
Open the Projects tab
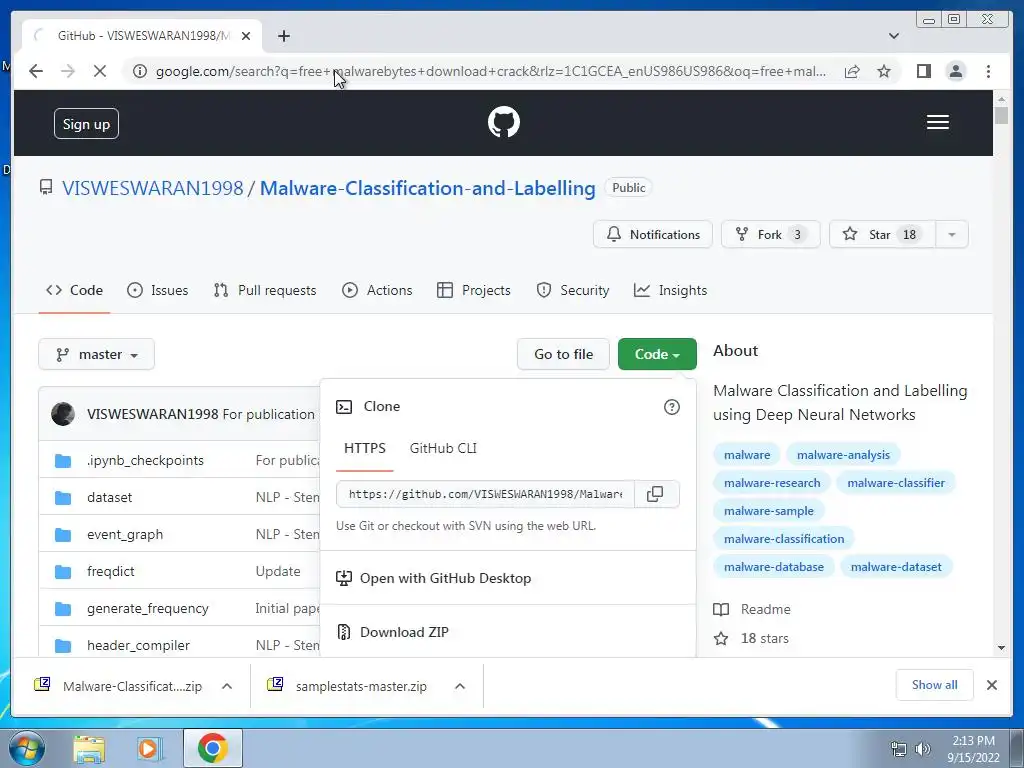[473, 291]
